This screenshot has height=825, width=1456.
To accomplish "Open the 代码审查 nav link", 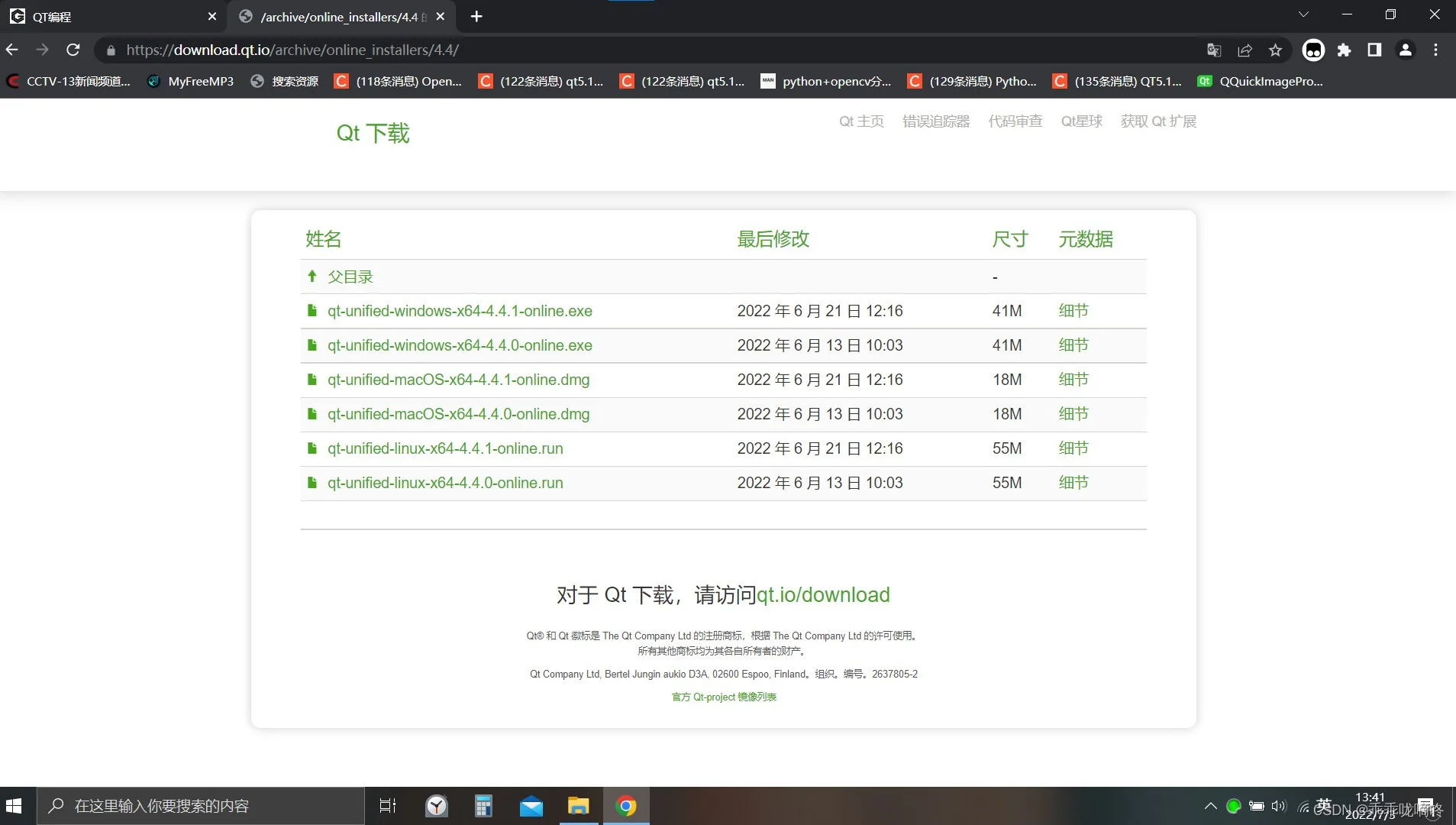I will point(1015,121).
